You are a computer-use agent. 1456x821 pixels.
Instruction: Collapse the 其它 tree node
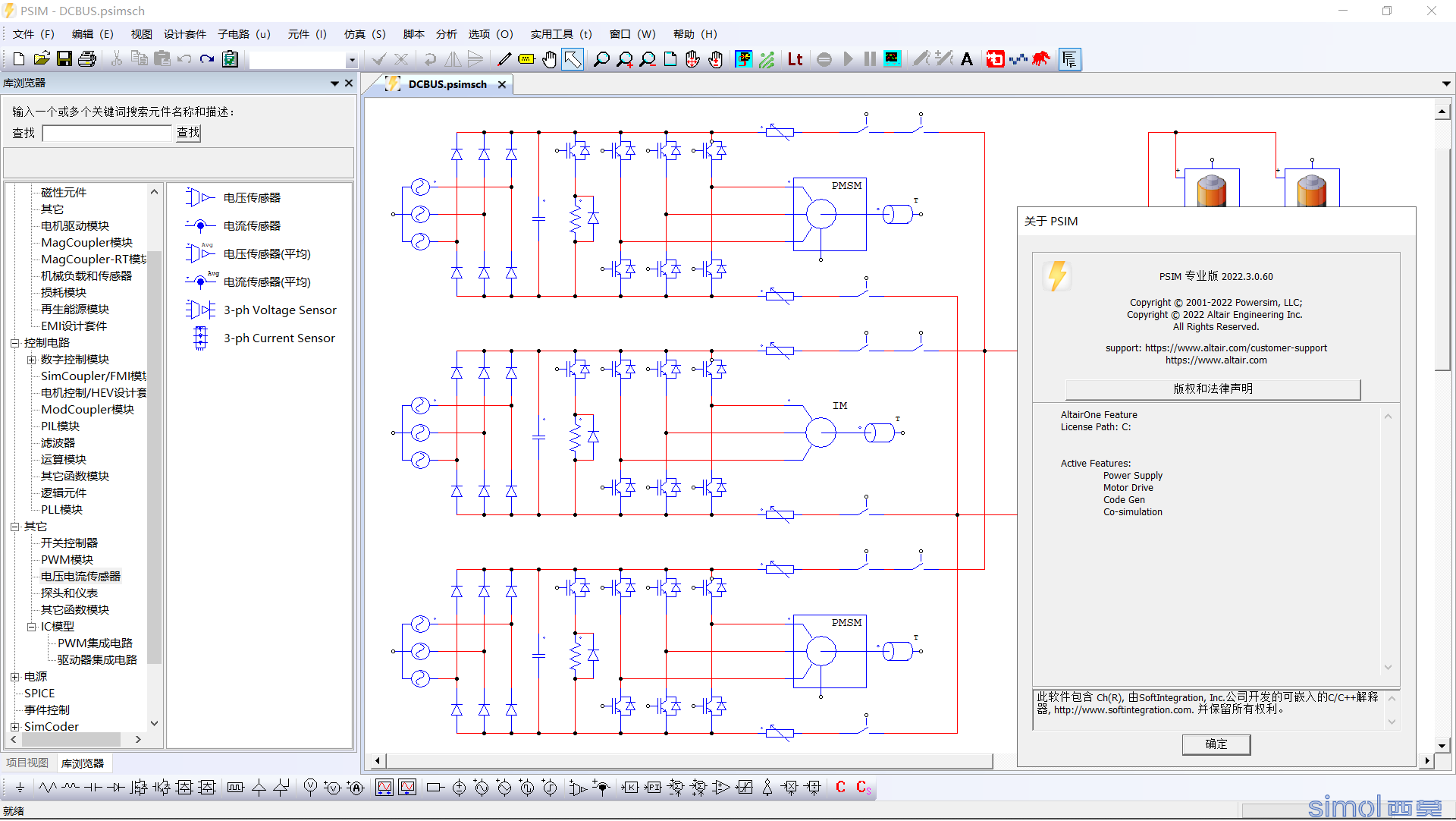coord(14,527)
